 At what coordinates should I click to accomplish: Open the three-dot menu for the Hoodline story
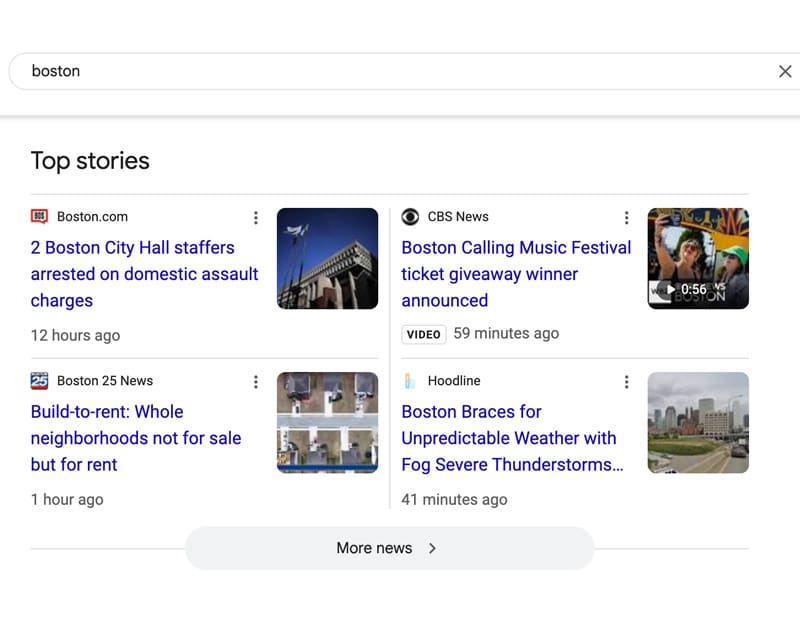coord(627,382)
